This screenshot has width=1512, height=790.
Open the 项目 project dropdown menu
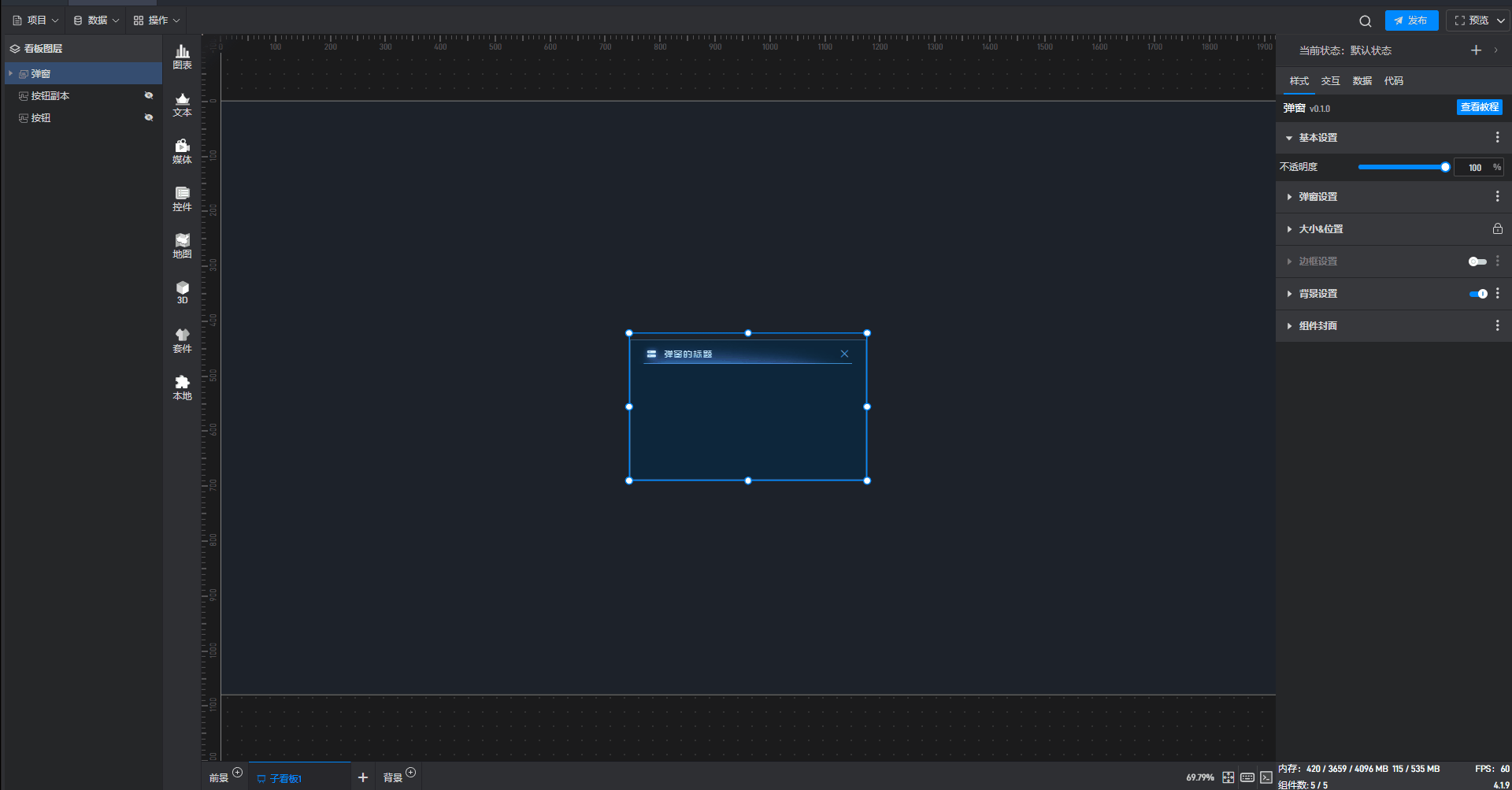click(x=36, y=20)
